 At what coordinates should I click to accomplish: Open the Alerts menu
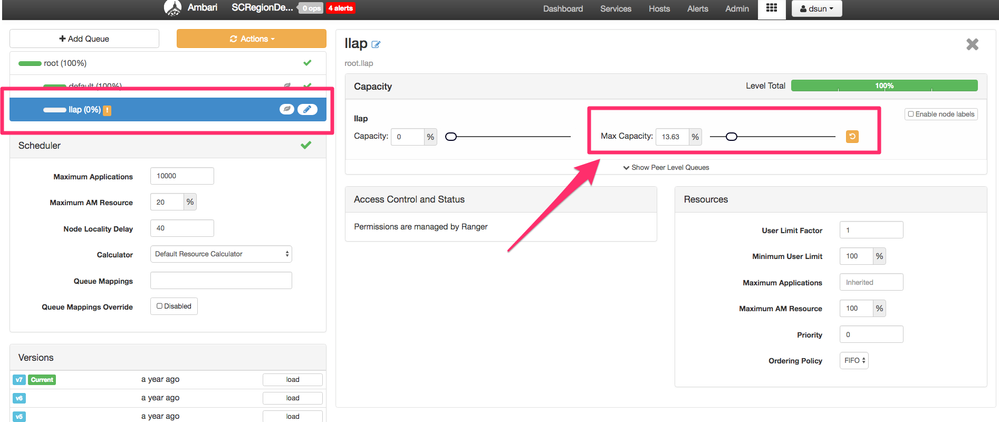(x=698, y=9)
